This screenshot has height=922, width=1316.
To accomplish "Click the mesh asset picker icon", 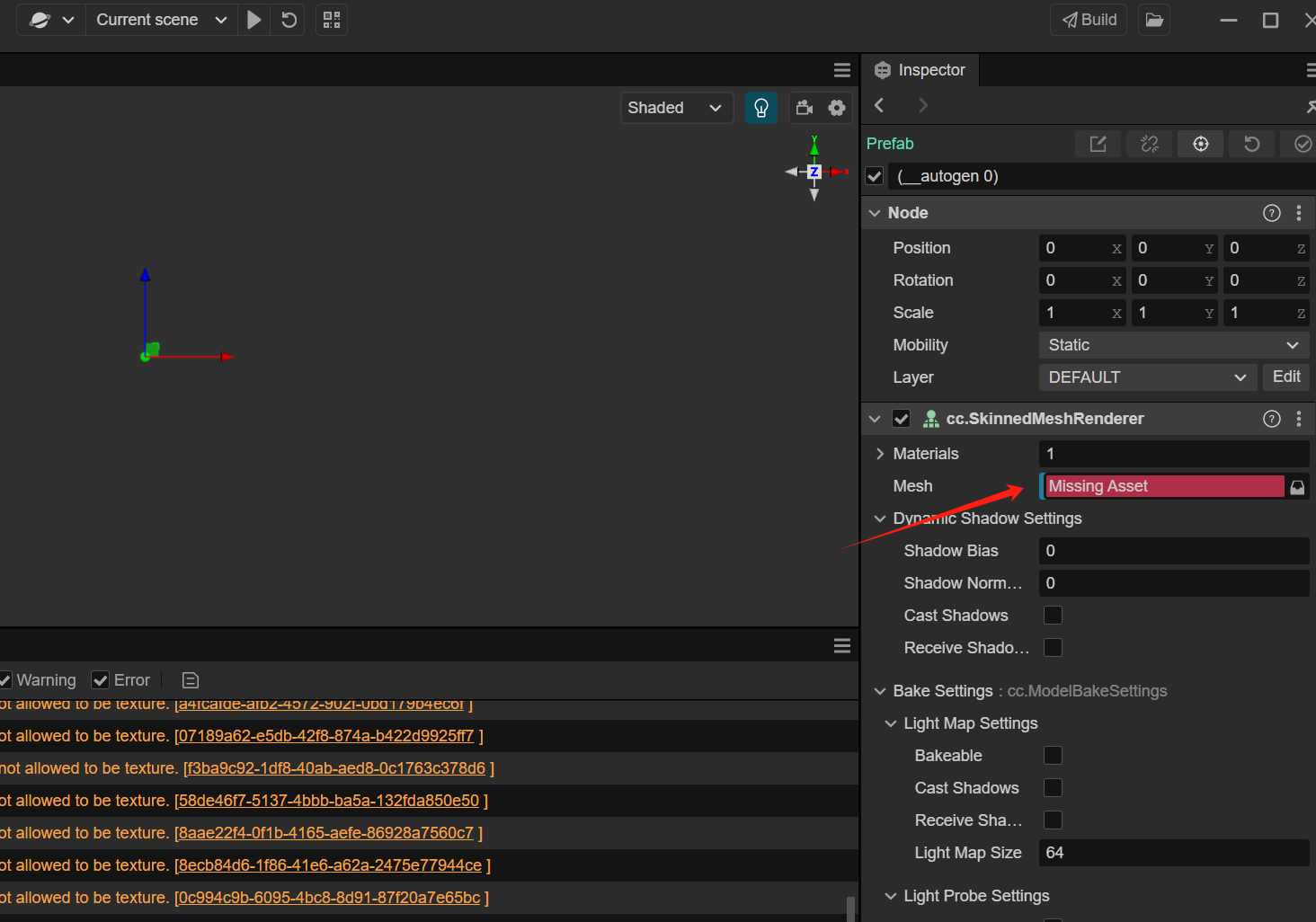I will pyautogui.click(x=1297, y=487).
